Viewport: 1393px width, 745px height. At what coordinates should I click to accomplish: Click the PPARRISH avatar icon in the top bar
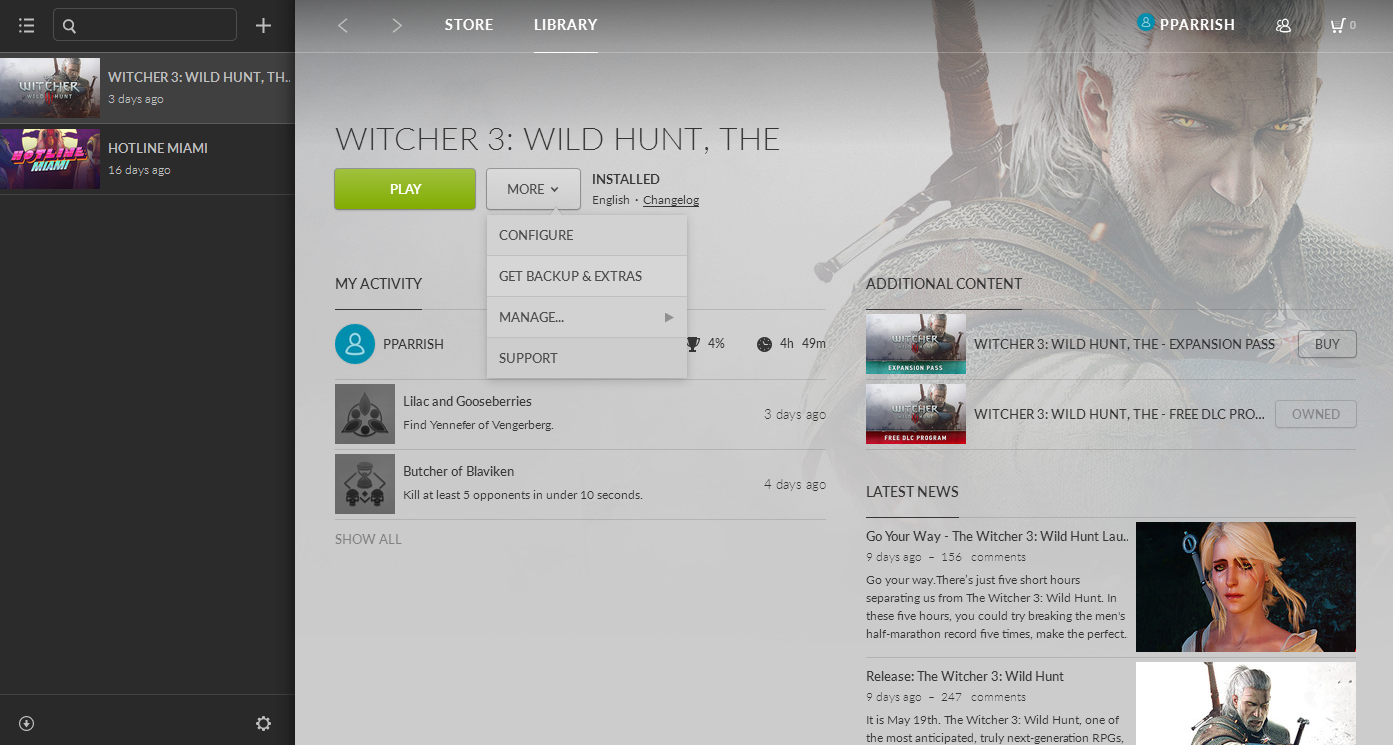point(1146,23)
